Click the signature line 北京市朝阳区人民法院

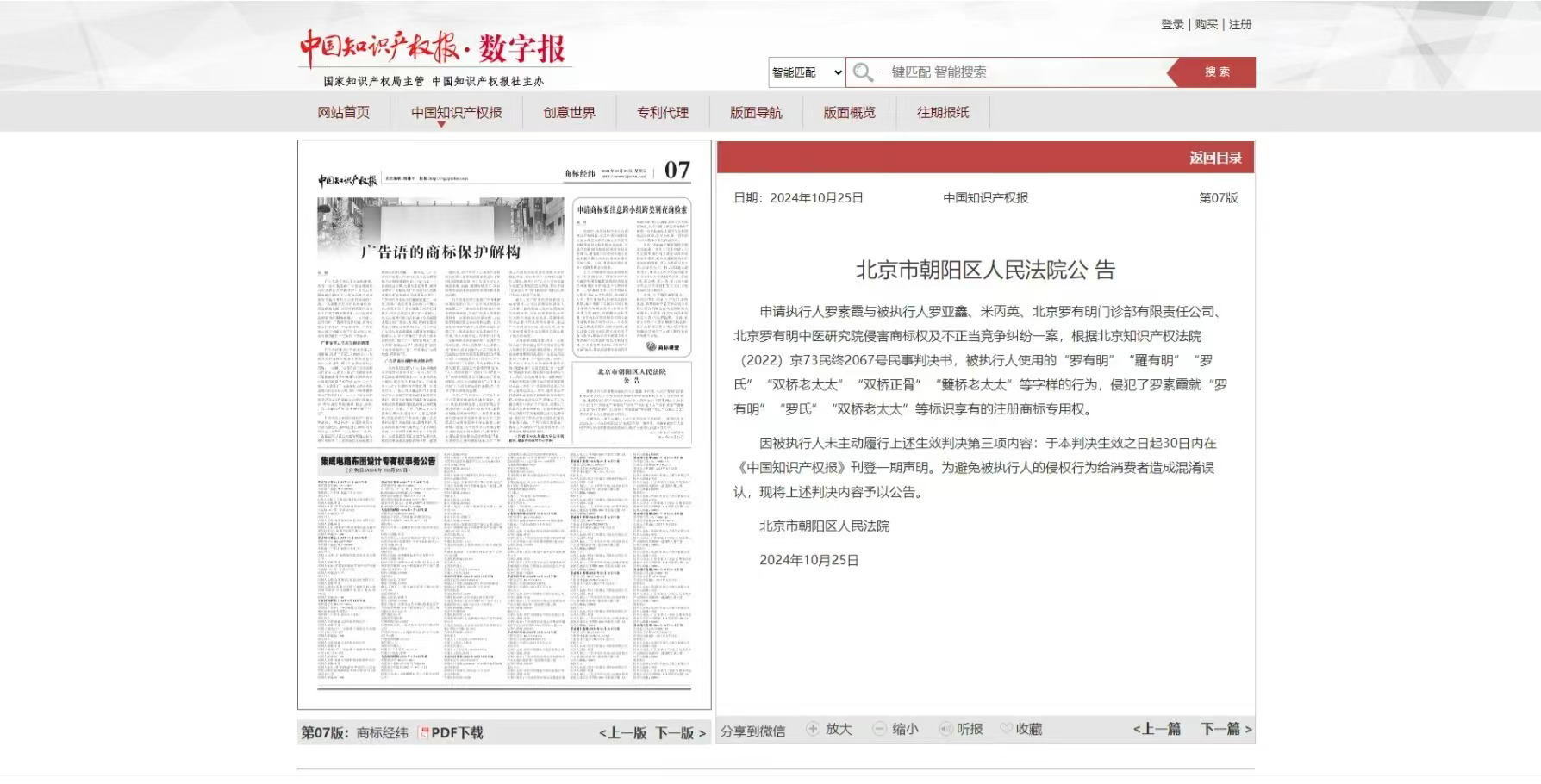(824, 526)
